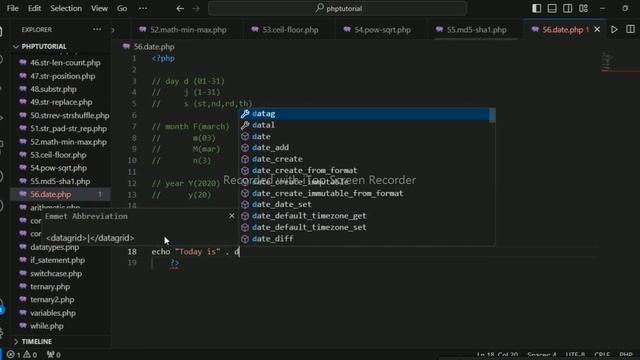Close the 56.date.php tab
This screenshot has width=640, height=360.
[597, 29]
